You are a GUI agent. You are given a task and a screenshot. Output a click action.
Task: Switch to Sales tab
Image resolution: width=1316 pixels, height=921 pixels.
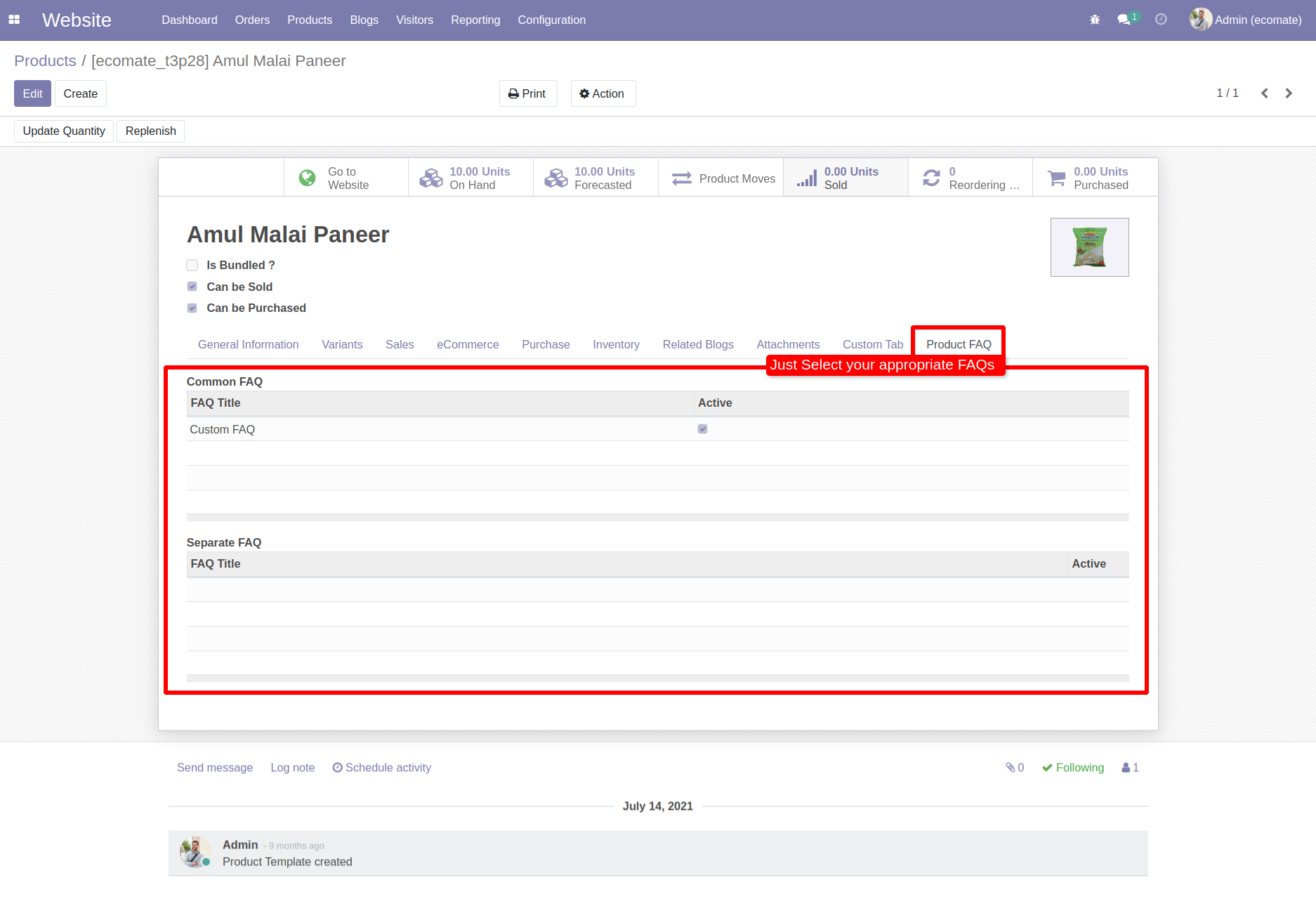(400, 344)
